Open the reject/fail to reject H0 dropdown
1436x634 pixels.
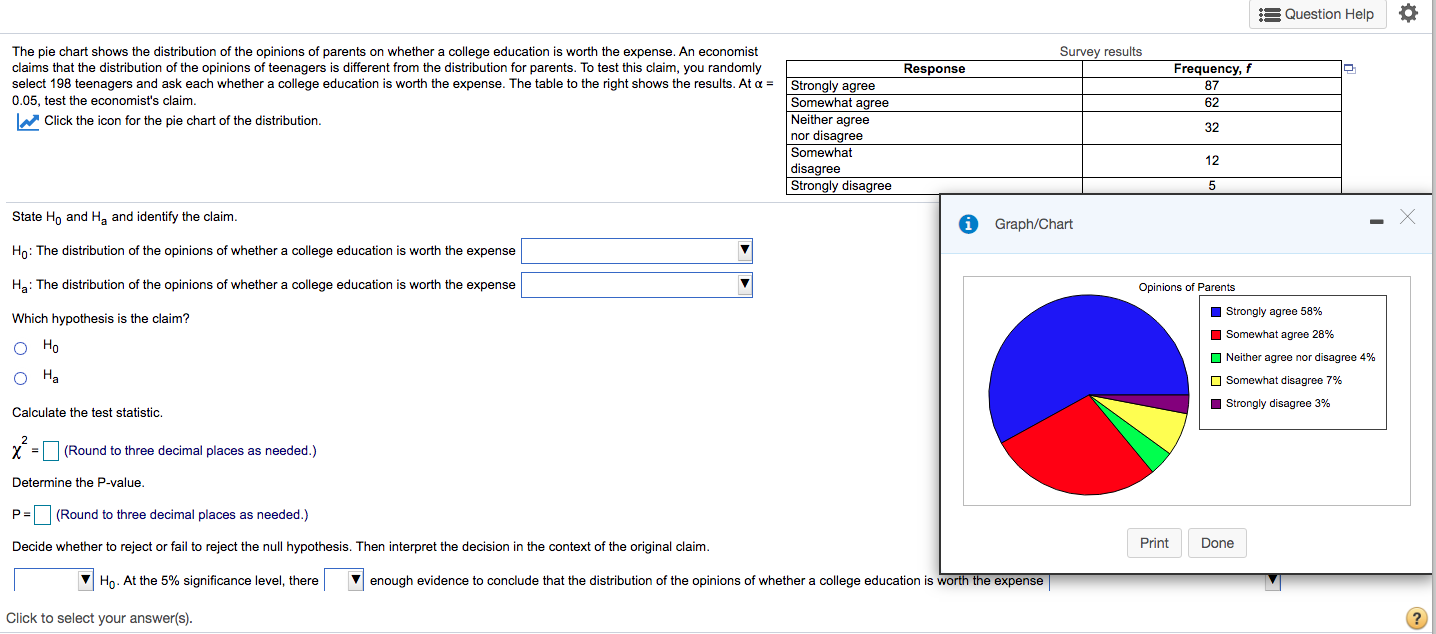pyautogui.click(x=54, y=580)
